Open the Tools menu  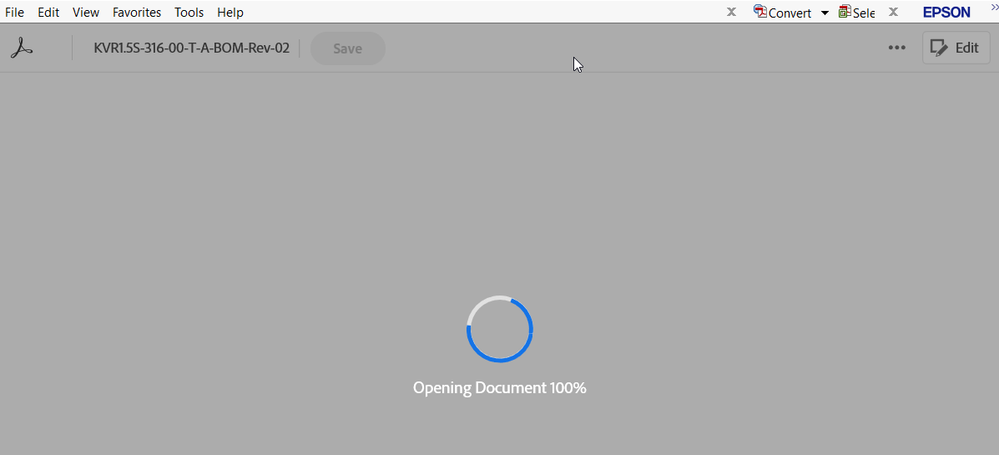pos(189,12)
